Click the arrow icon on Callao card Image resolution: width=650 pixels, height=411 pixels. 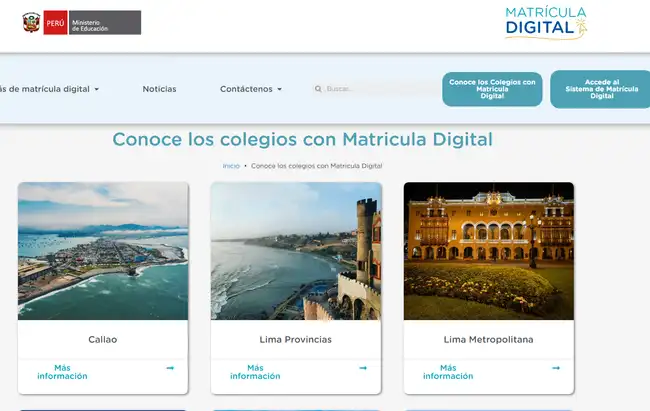(170, 368)
